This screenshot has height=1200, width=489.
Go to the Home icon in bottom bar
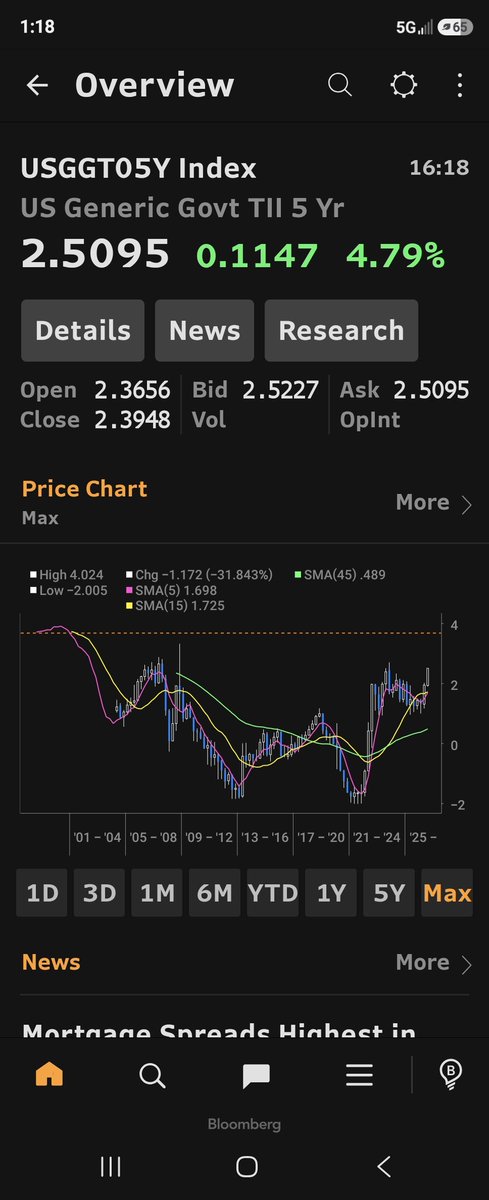pos(49,1075)
